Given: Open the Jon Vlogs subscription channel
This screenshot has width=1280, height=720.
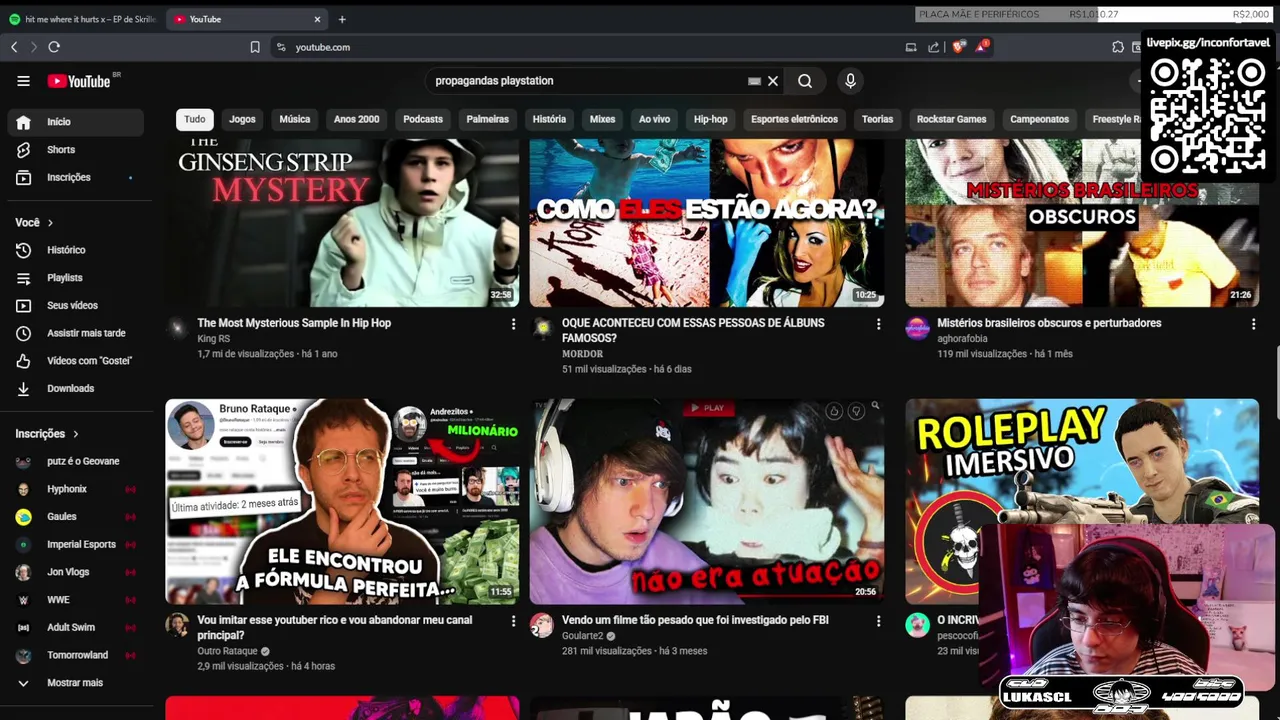Looking at the screenshot, I should (x=75, y=572).
